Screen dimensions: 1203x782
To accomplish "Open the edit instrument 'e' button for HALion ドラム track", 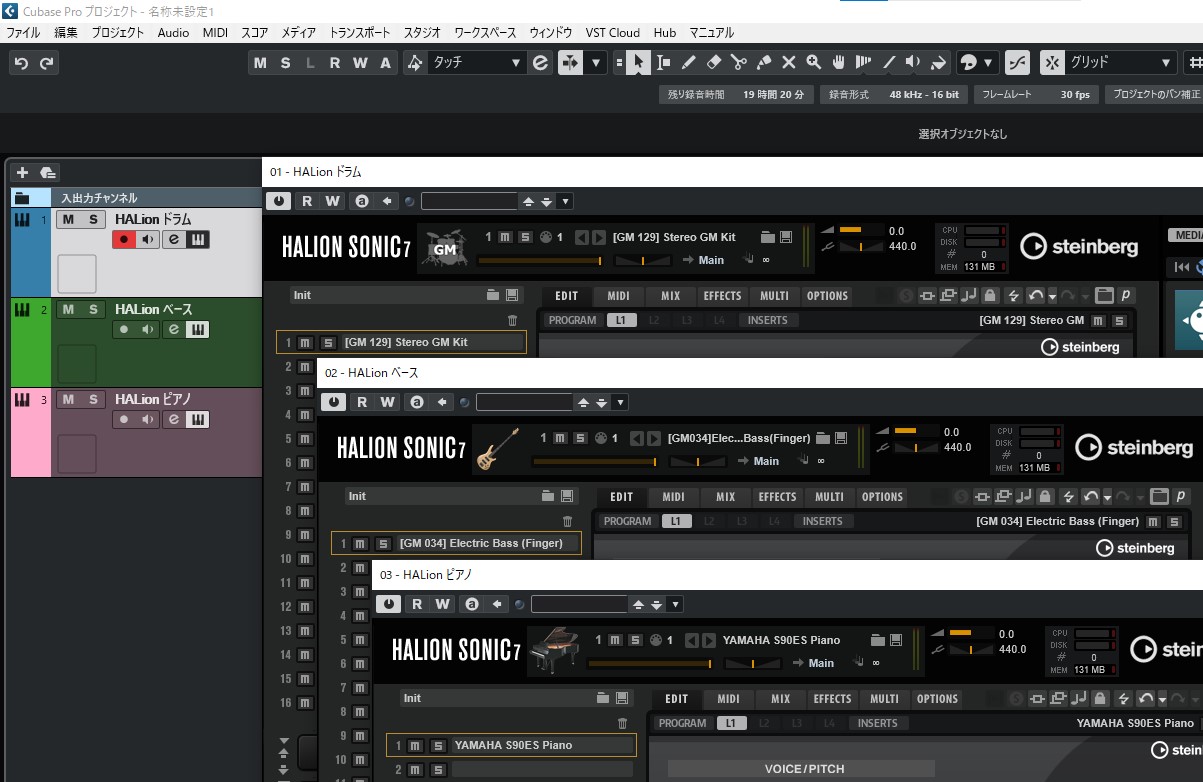I will click(173, 239).
